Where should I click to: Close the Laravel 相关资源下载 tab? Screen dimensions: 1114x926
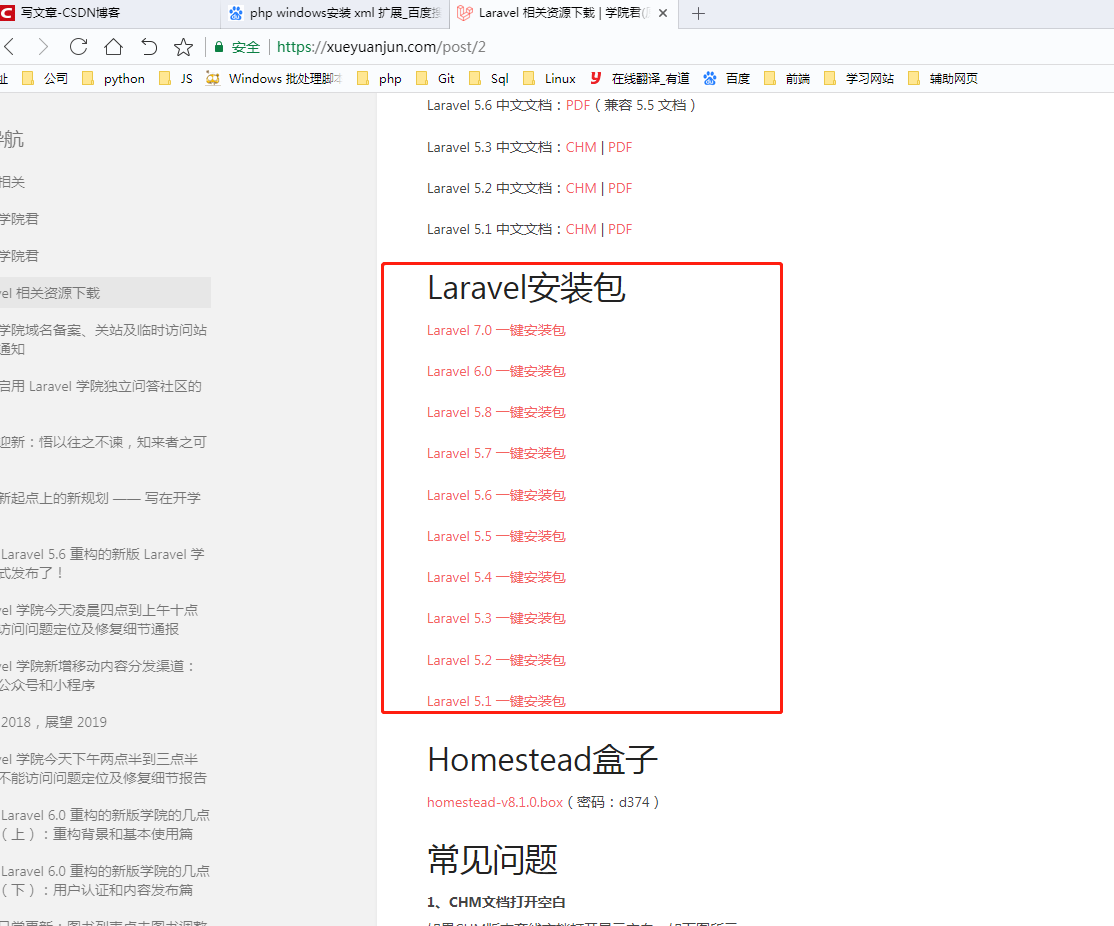click(663, 13)
